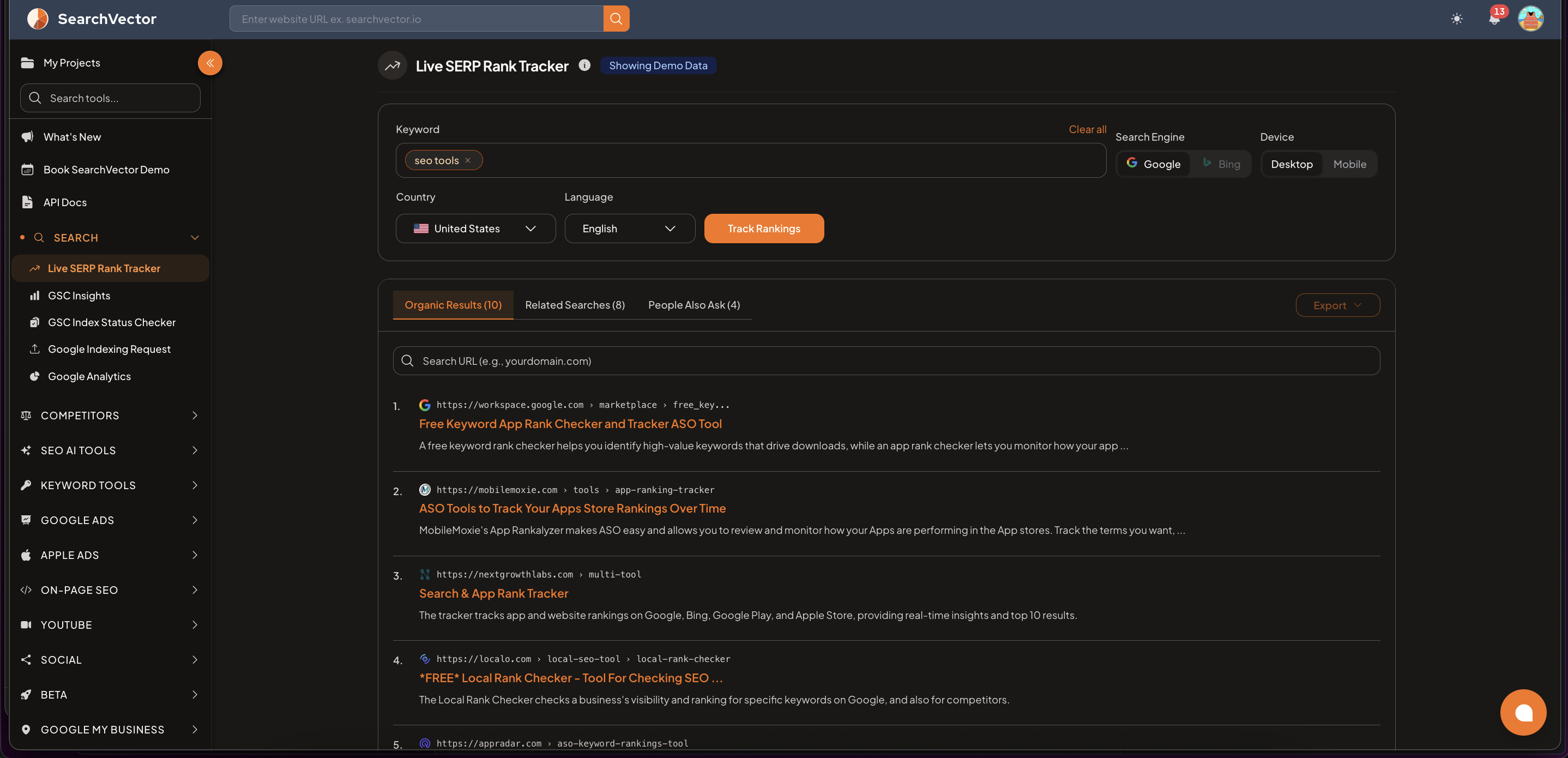1568x758 pixels.
Task: Click the Google Analytics pie chart icon
Action: pyautogui.click(x=35, y=376)
